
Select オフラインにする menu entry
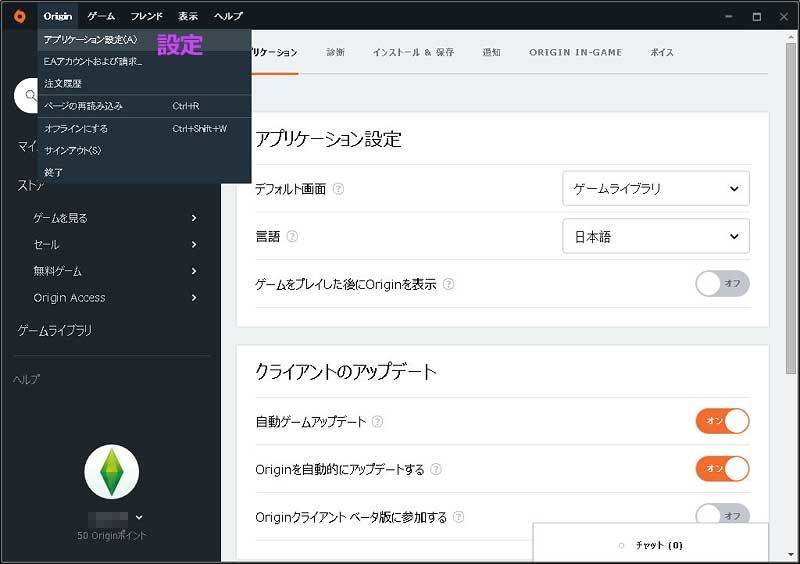pos(144,129)
